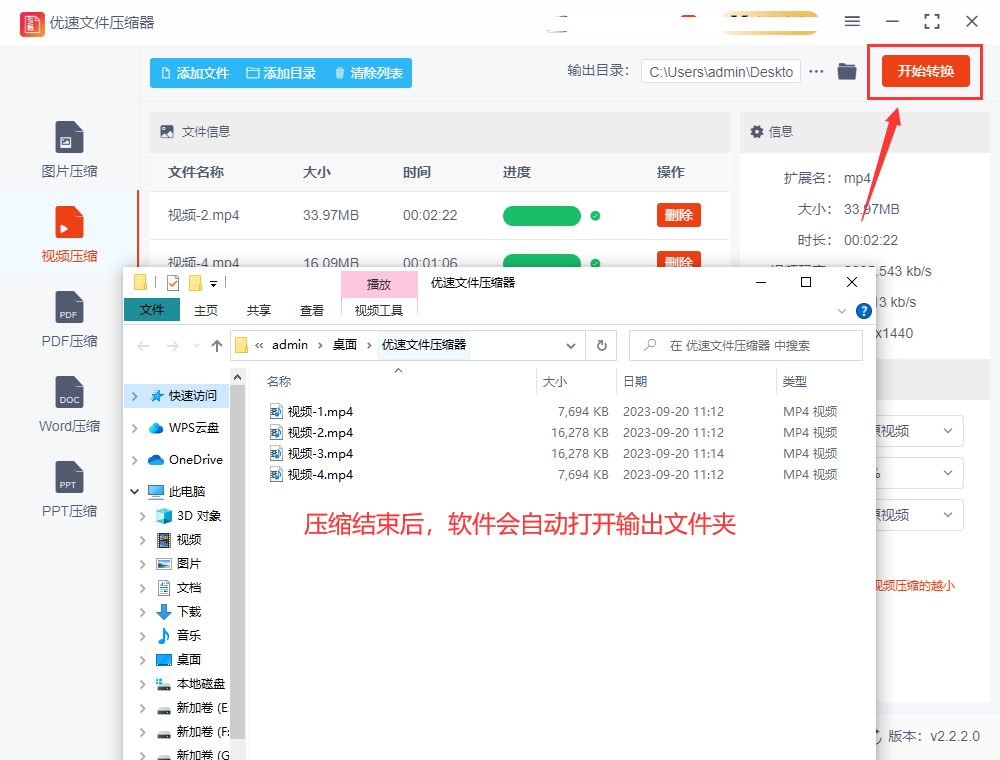Viewport: 1000px width, 760px height.
Task: Select 音乐 folder in navigation pane
Action: [x=180, y=636]
